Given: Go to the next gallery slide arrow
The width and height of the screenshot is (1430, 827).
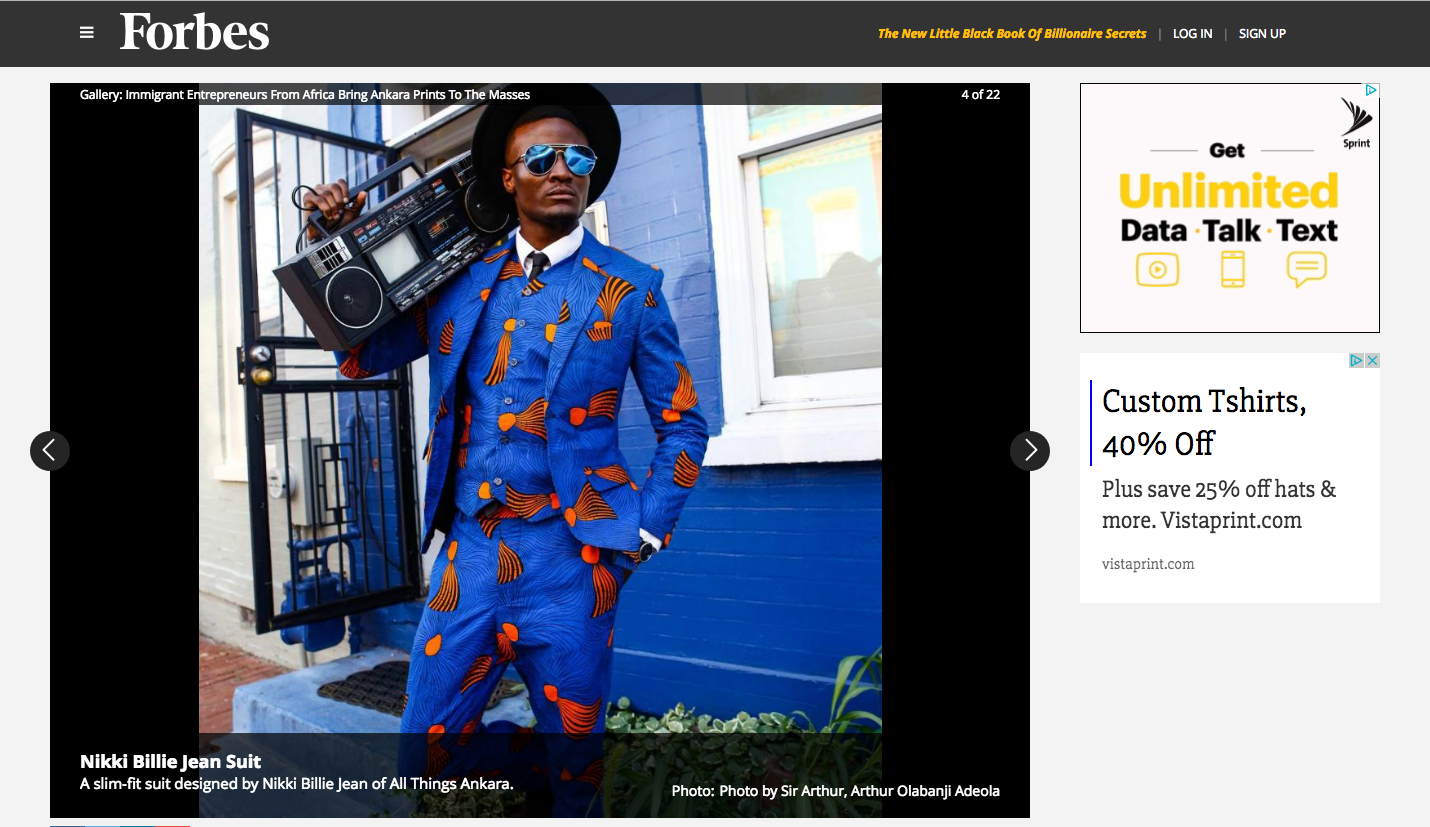Looking at the screenshot, I should pyautogui.click(x=1030, y=451).
